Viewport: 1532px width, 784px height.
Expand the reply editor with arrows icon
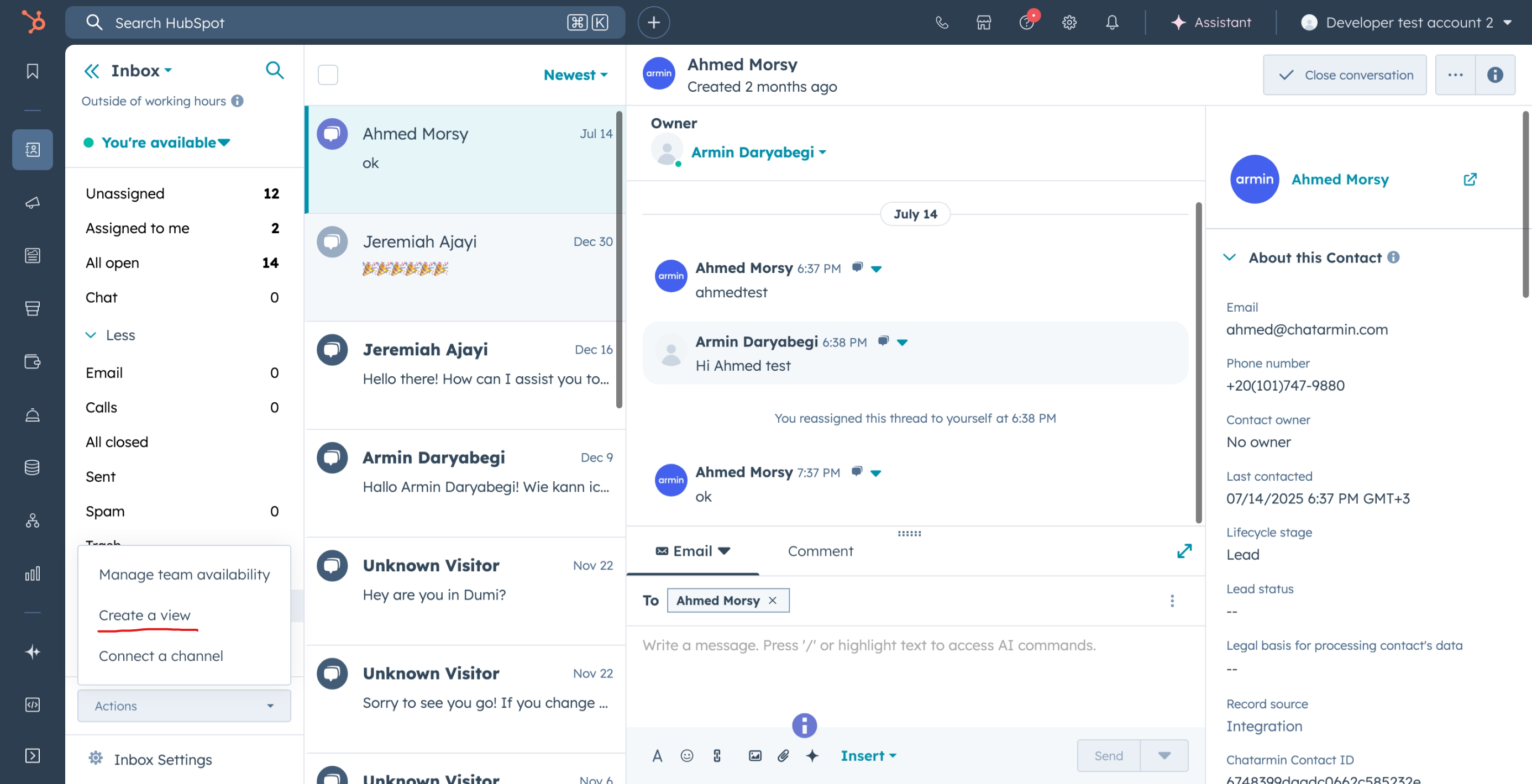[x=1183, y=551]
